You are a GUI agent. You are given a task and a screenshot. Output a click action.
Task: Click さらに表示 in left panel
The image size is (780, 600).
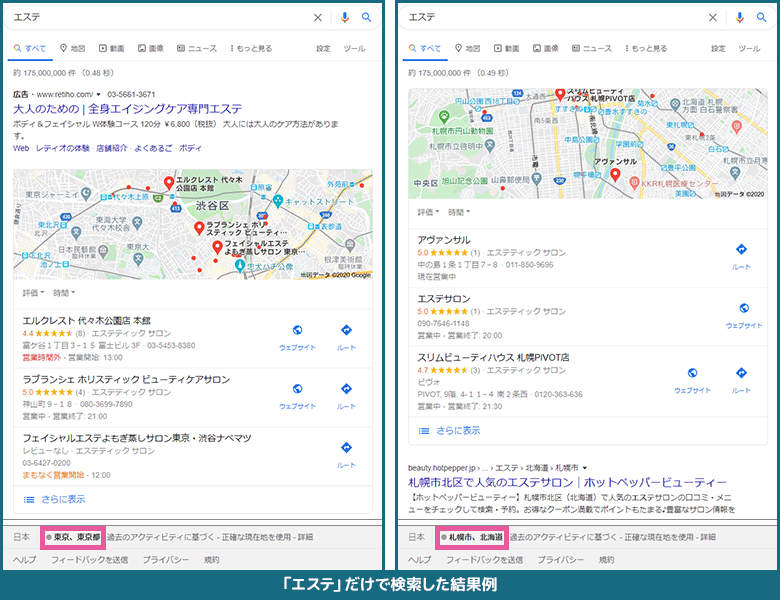(x=63, y=499)
